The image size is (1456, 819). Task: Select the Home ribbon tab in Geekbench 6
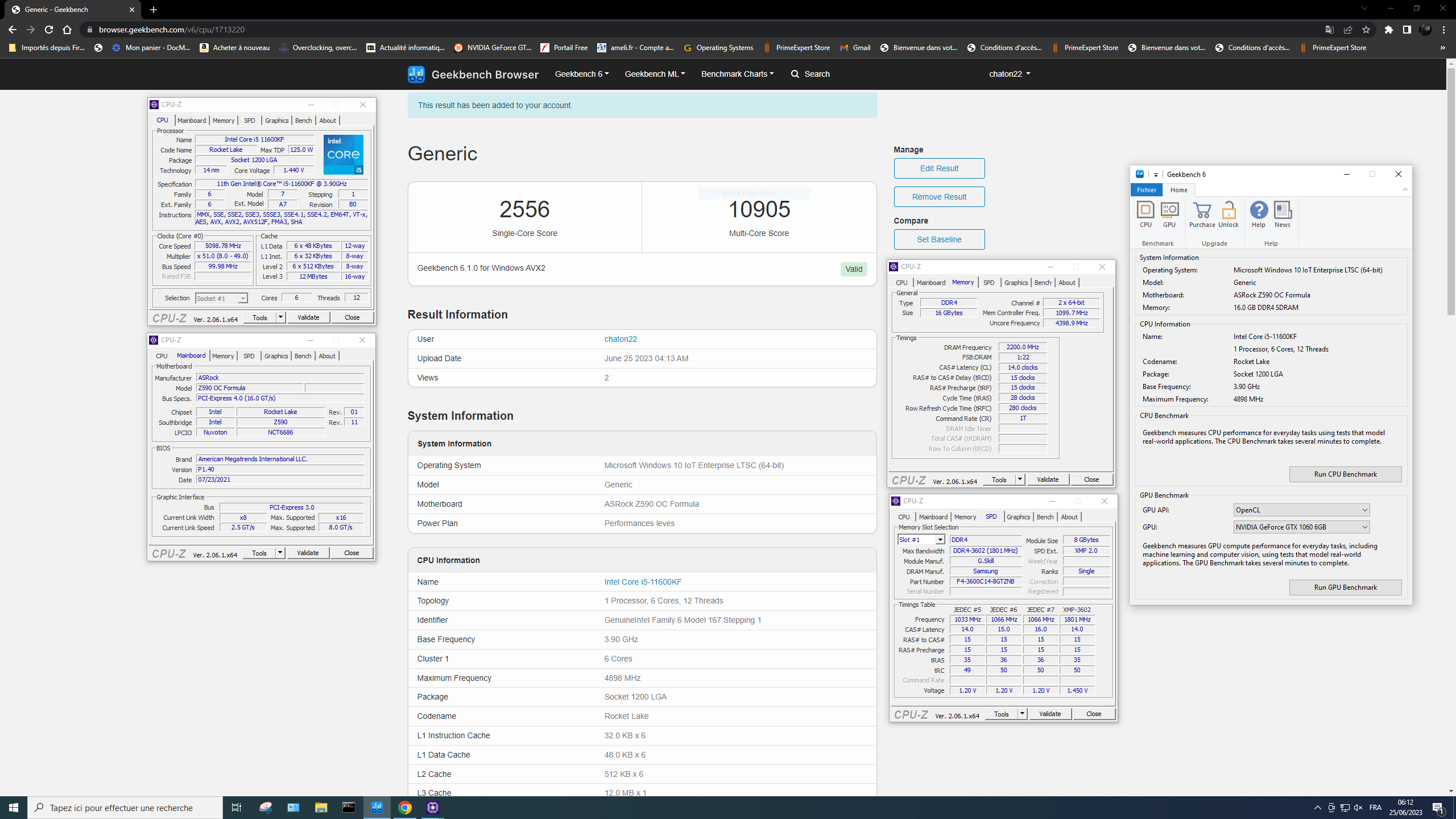tap(1178, 190)
